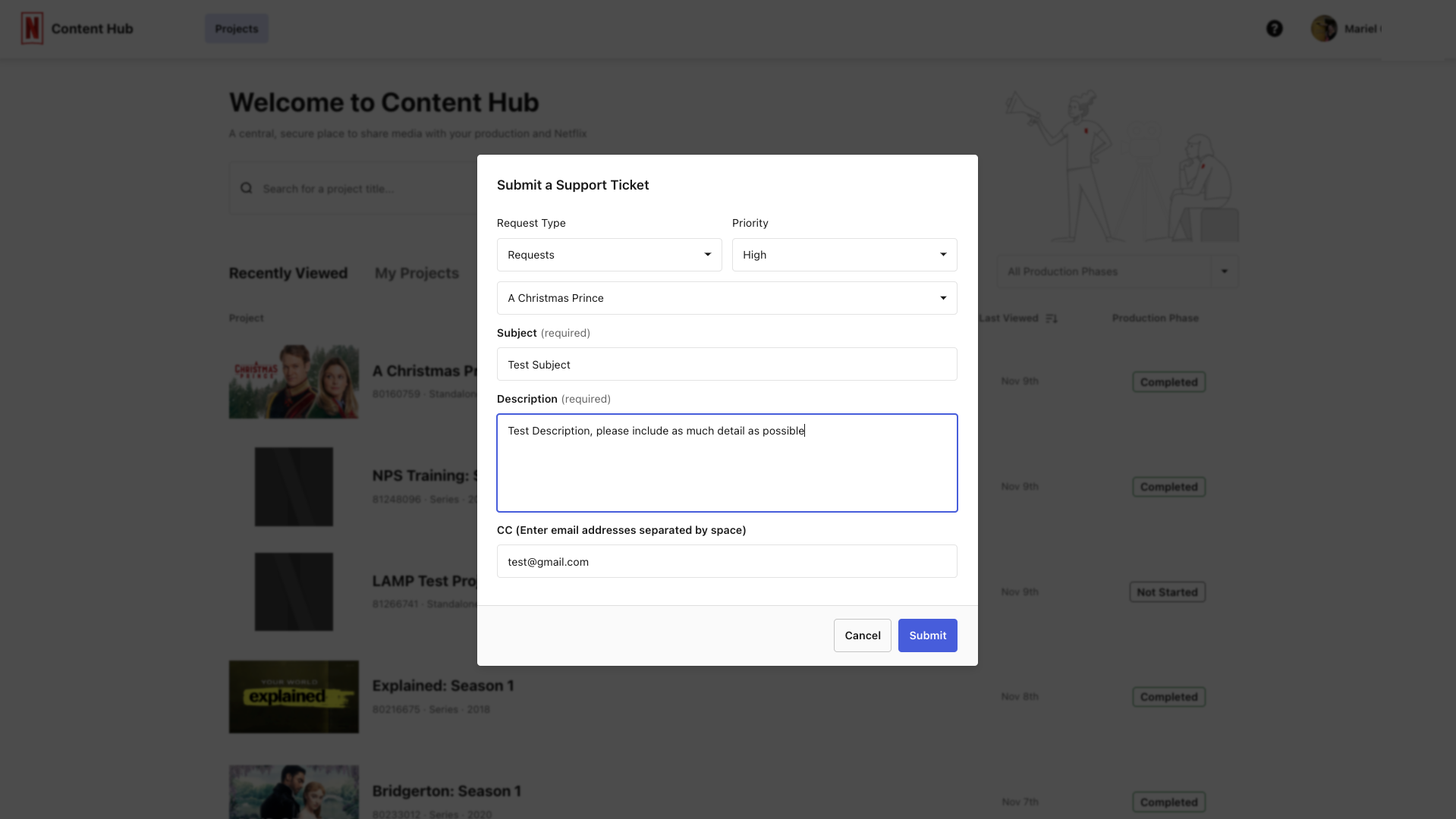
Task: Cancel the support ticket dialog
Action: tap(863, 635)
